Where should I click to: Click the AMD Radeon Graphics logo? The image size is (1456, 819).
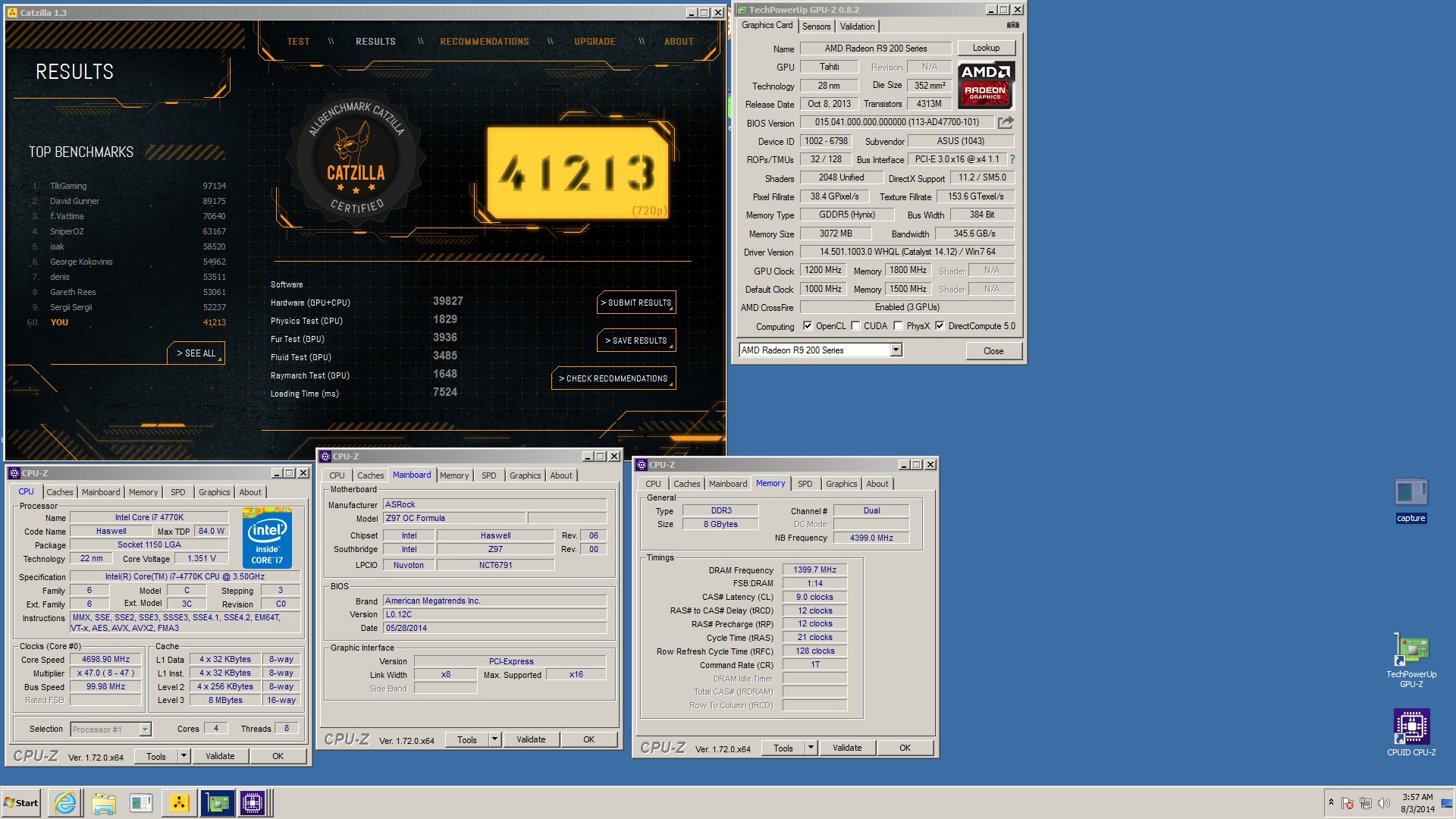point(985,85)
